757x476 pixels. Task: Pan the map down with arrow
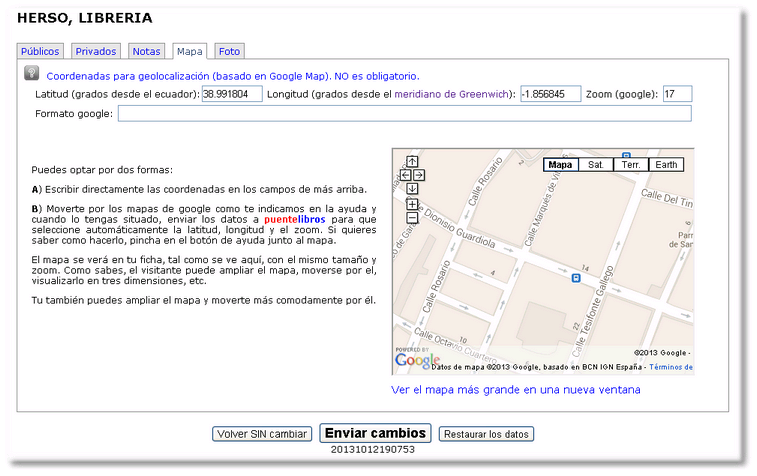click(412, 189)
